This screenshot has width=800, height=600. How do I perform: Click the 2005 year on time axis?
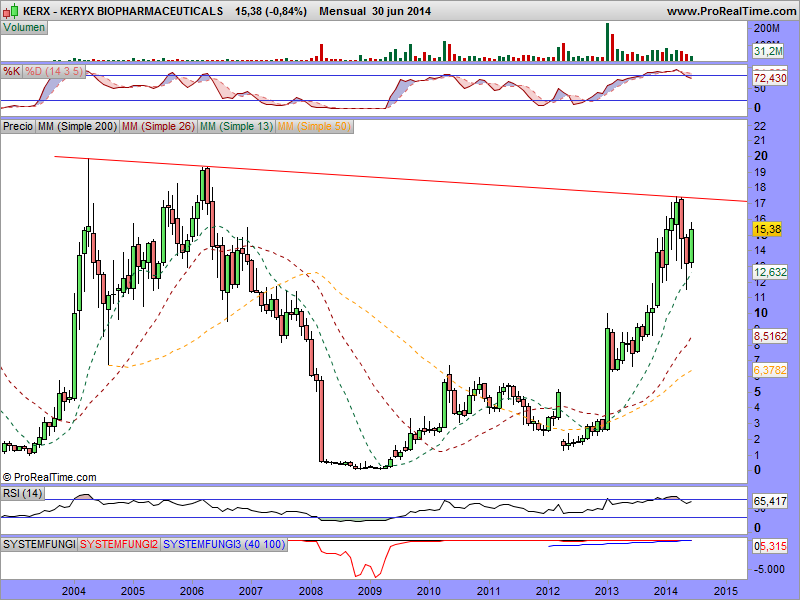(x=133, y=591)
